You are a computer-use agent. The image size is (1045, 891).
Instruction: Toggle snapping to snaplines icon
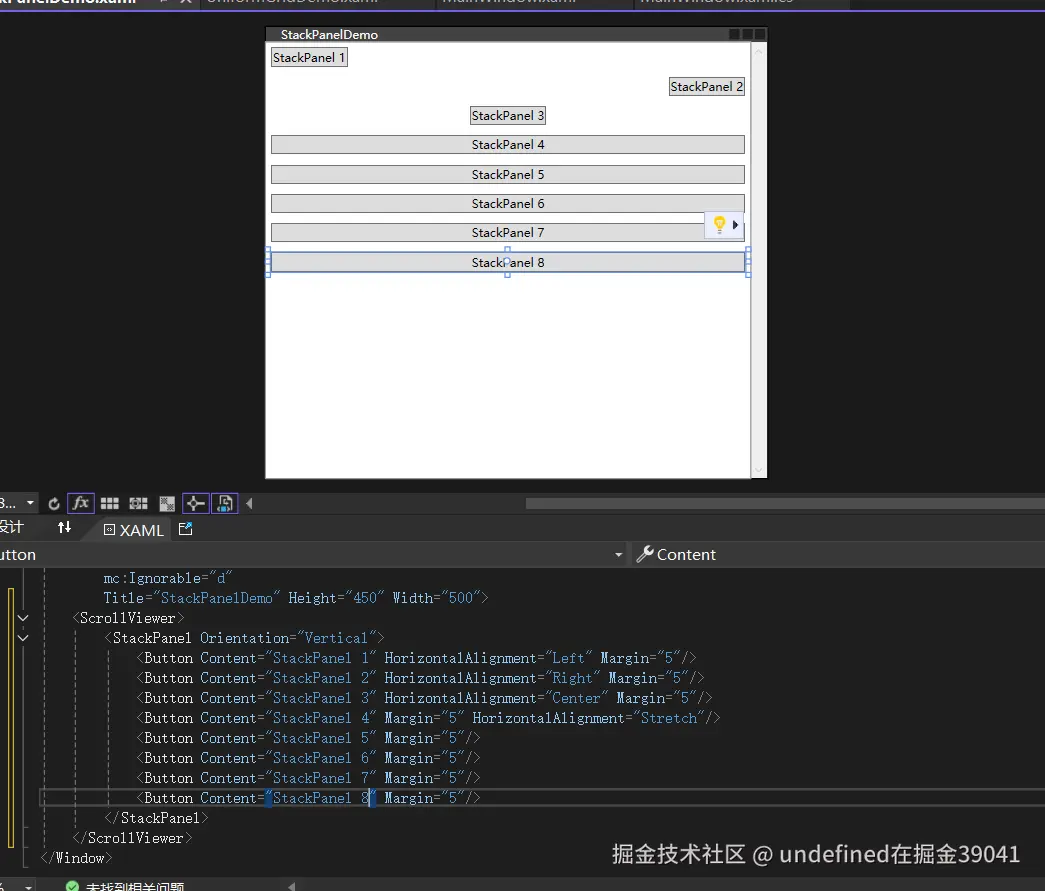pyautogui.click(x=195, y=503)
